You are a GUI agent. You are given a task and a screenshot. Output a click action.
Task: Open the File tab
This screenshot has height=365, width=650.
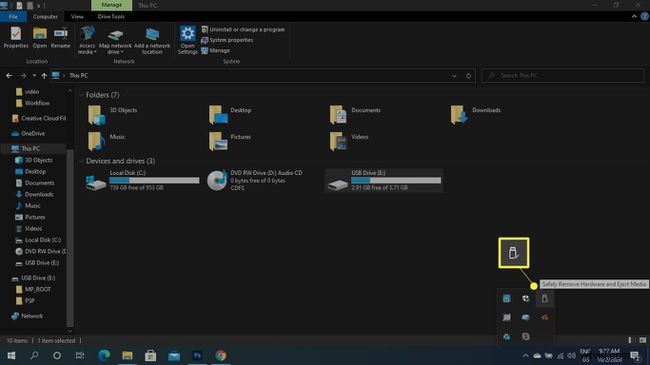pos(13,17)
